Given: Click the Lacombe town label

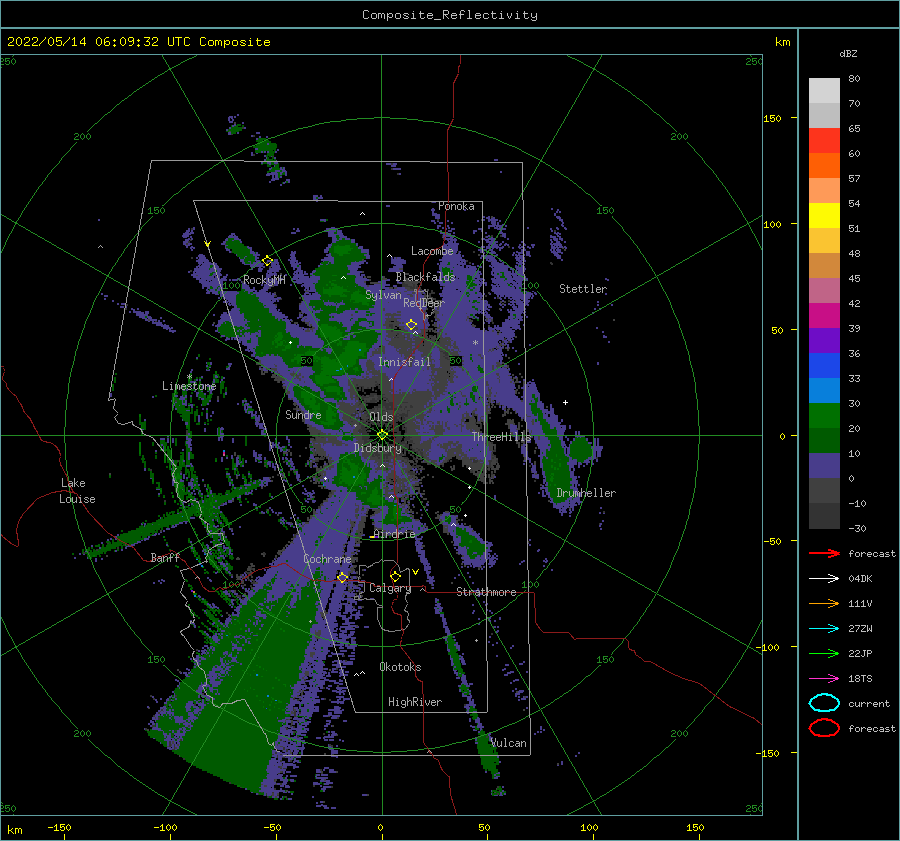Looking at the screenshot, I should pos(432,251).
